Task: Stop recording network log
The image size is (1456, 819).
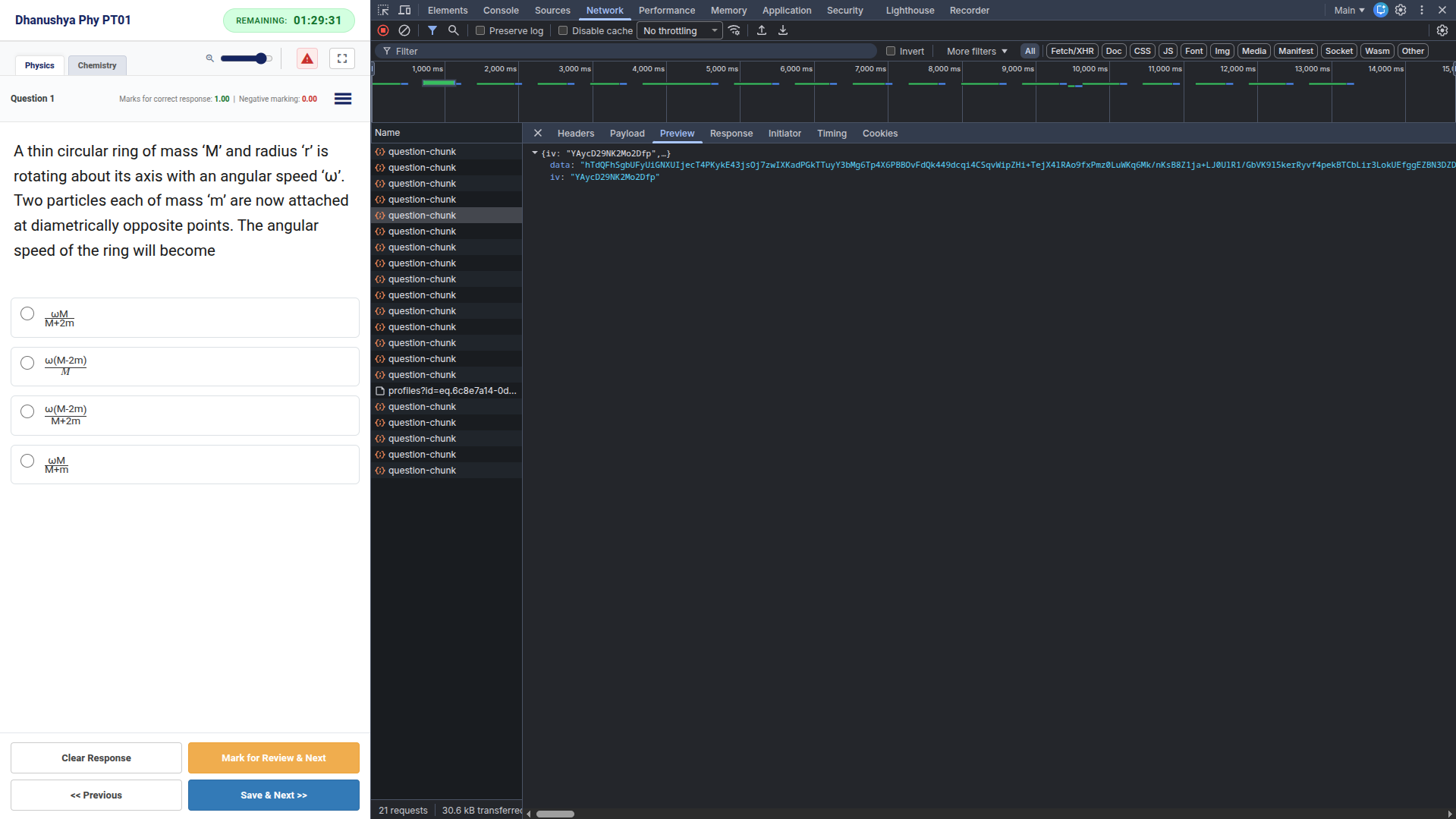Action: (383, 30)
